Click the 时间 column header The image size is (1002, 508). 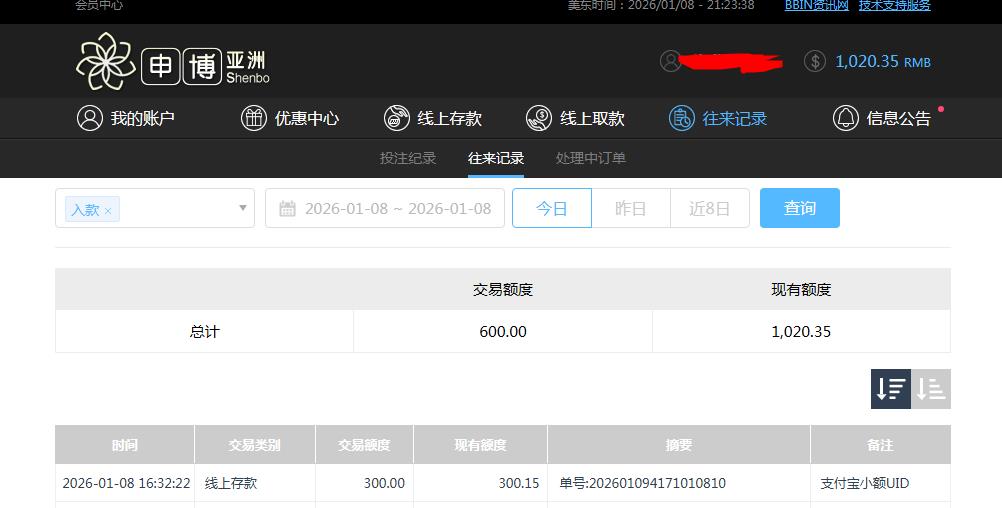tap(125, 445)
